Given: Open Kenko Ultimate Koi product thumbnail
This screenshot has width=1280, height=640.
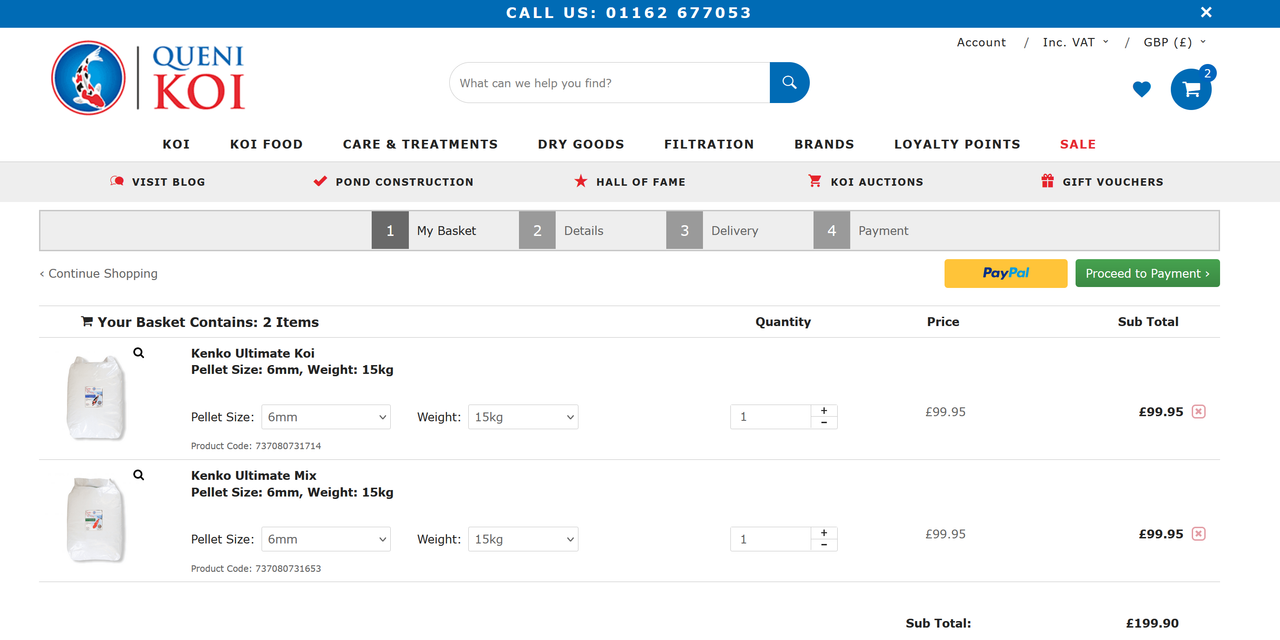Looking at the screenshot, I should tap(95, 397).
